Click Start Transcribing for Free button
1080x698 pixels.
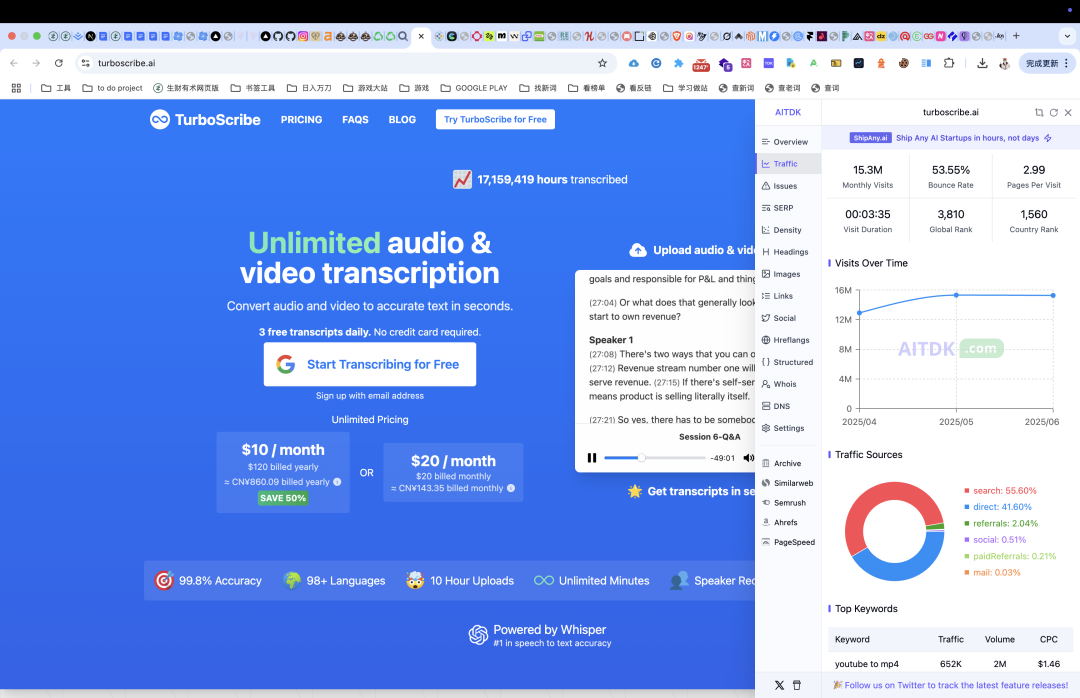point(370,365)
